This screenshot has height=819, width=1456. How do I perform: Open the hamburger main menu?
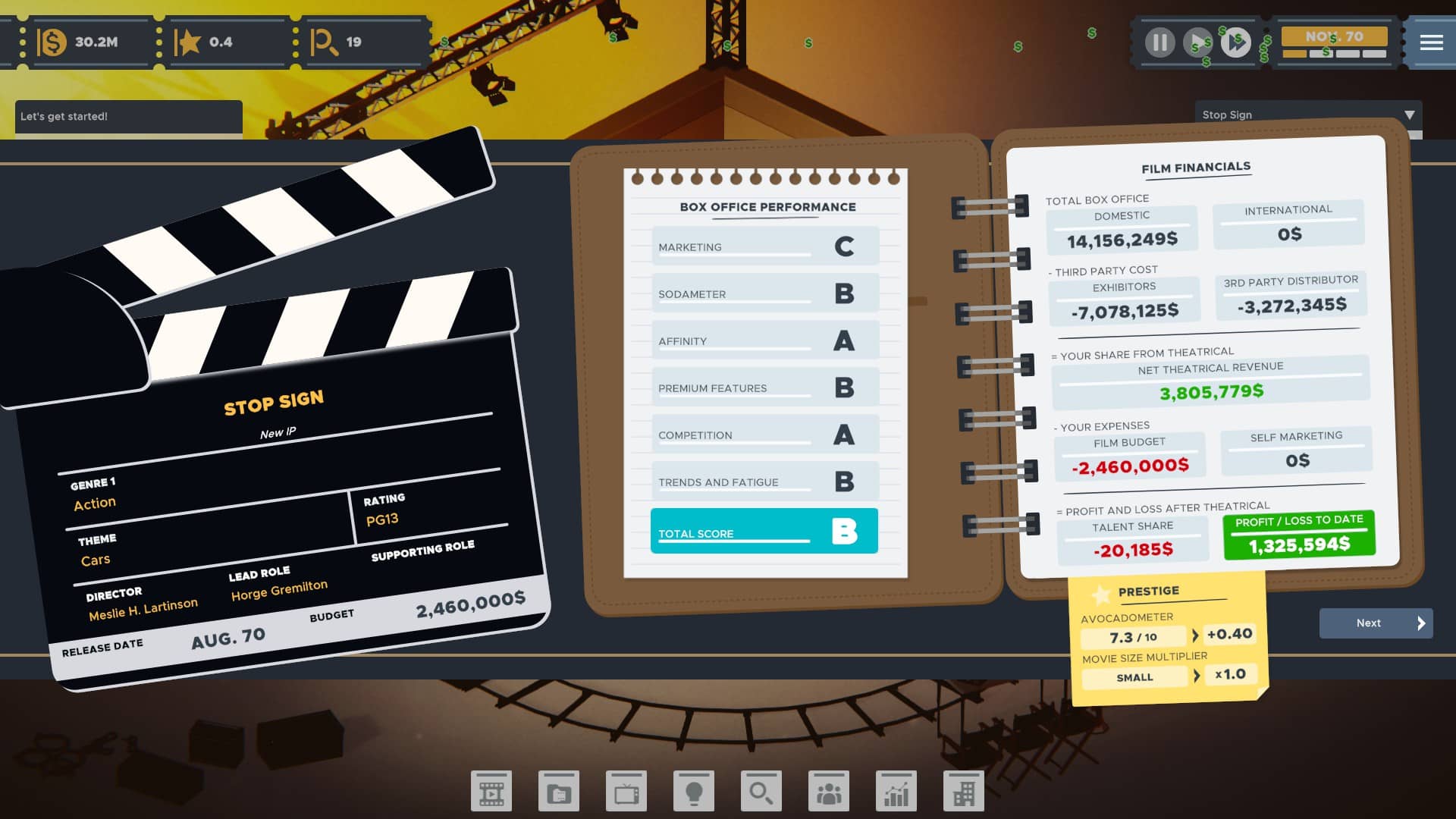point(1432,42)
